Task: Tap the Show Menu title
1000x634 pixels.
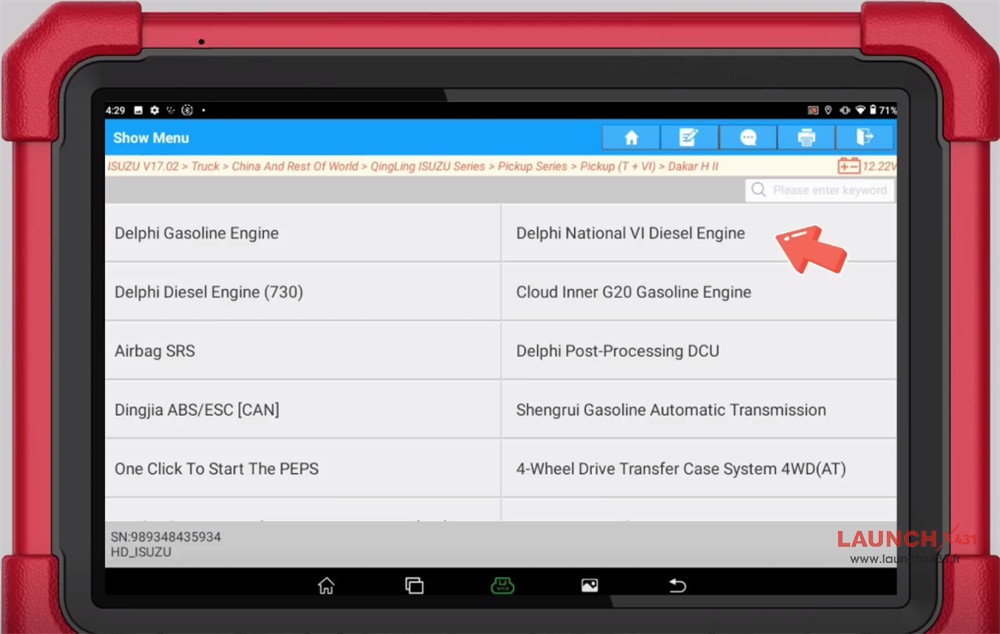Action: [x=151, y=138]
